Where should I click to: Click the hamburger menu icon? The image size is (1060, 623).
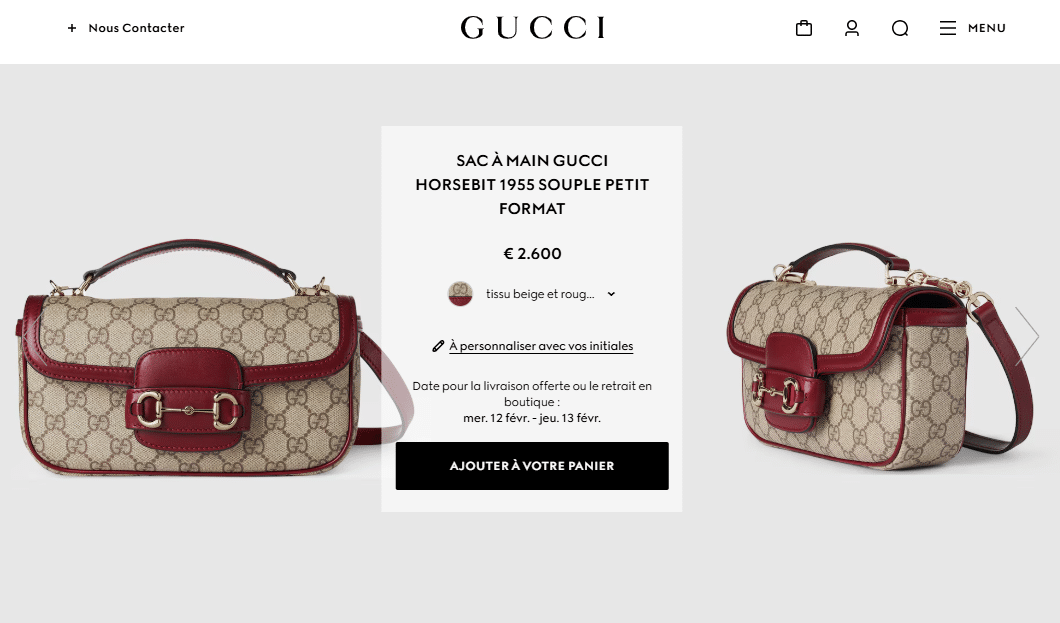click(948, 28)
